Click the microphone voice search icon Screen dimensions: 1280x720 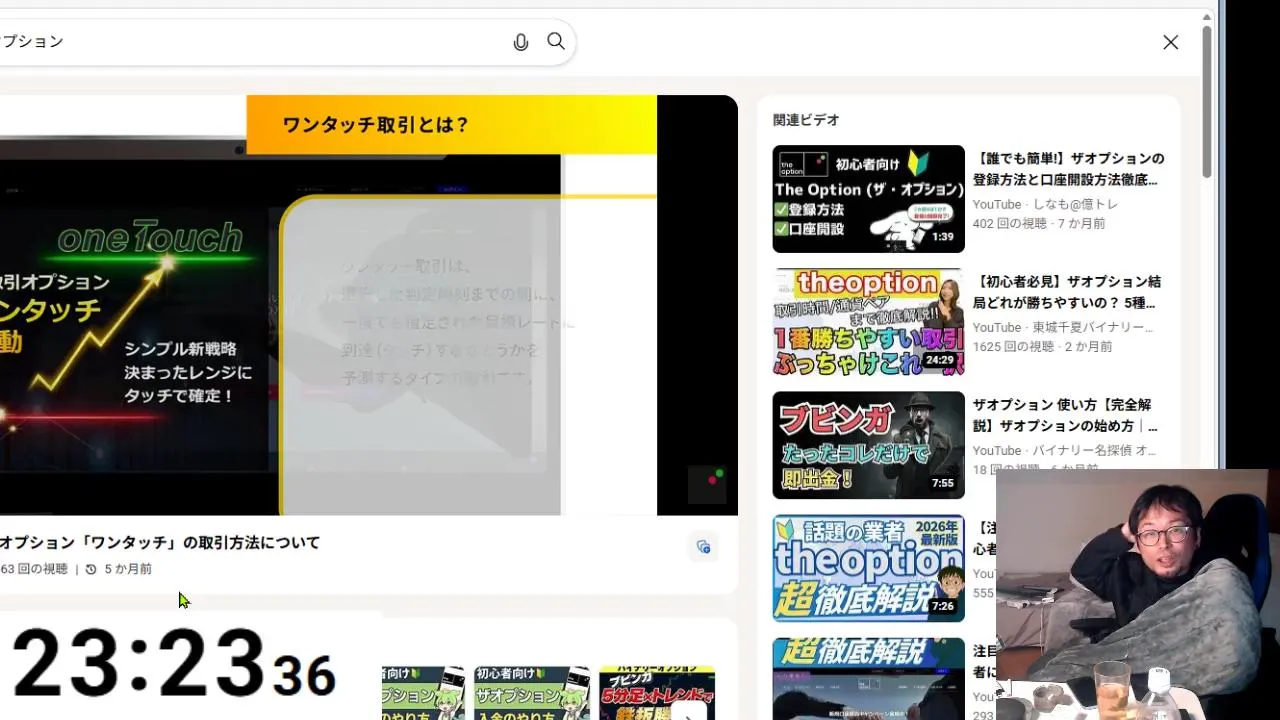click(x=520, y=42)
